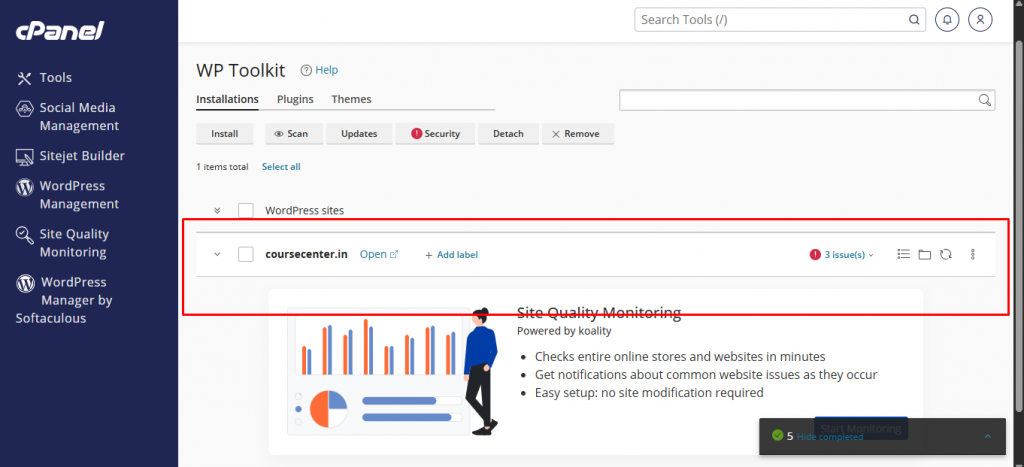Image resolution: width=1024 pixels, height=467 pixels.
Task: Click Add label for coursecenter.in
Action: 451,255
